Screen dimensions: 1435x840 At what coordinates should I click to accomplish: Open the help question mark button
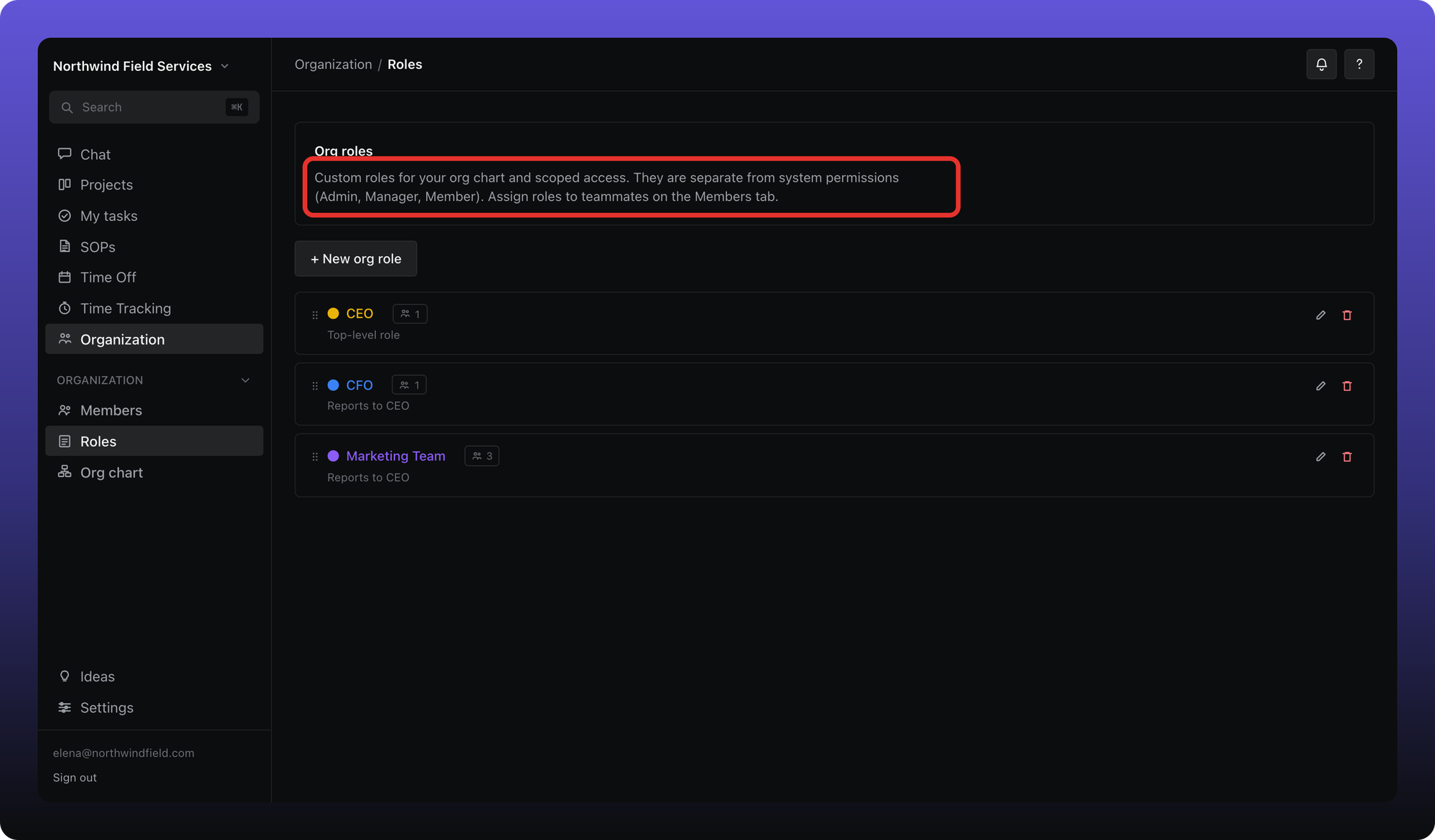point(1359,65)
